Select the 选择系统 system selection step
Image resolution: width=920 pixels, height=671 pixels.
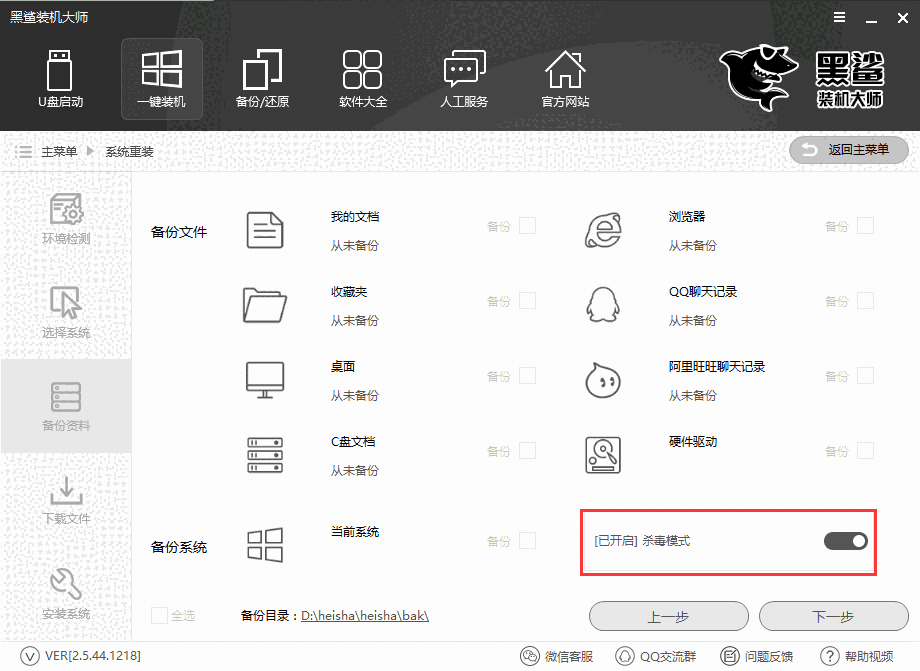(66, 312)
